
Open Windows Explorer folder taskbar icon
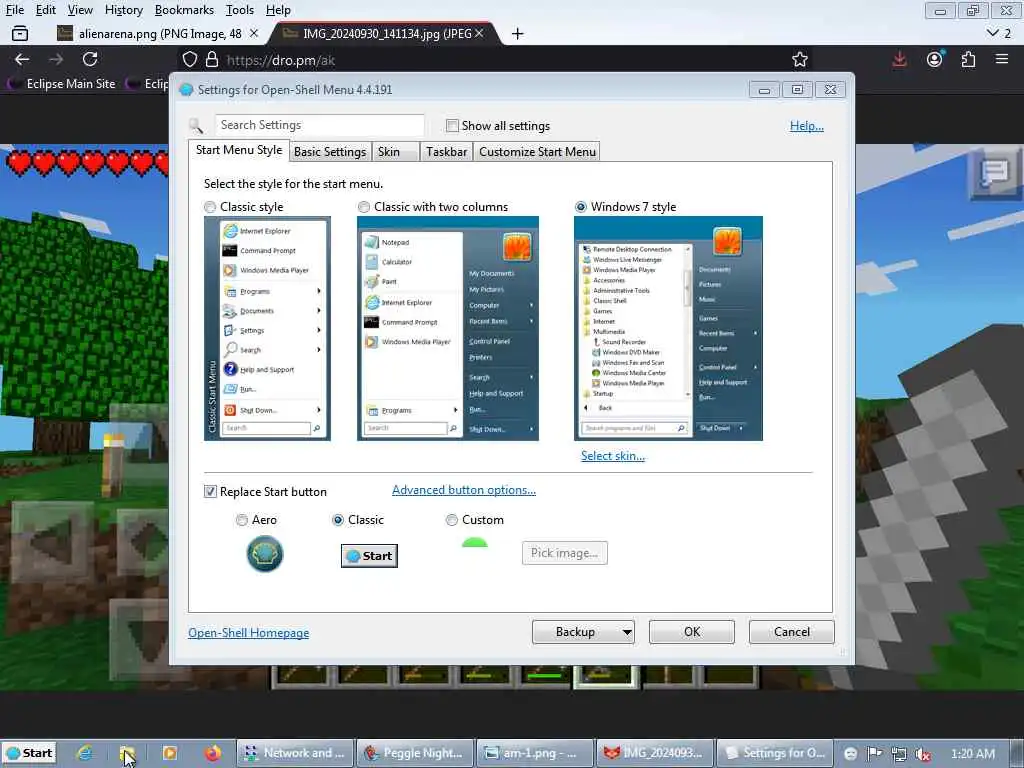(127, 753)
